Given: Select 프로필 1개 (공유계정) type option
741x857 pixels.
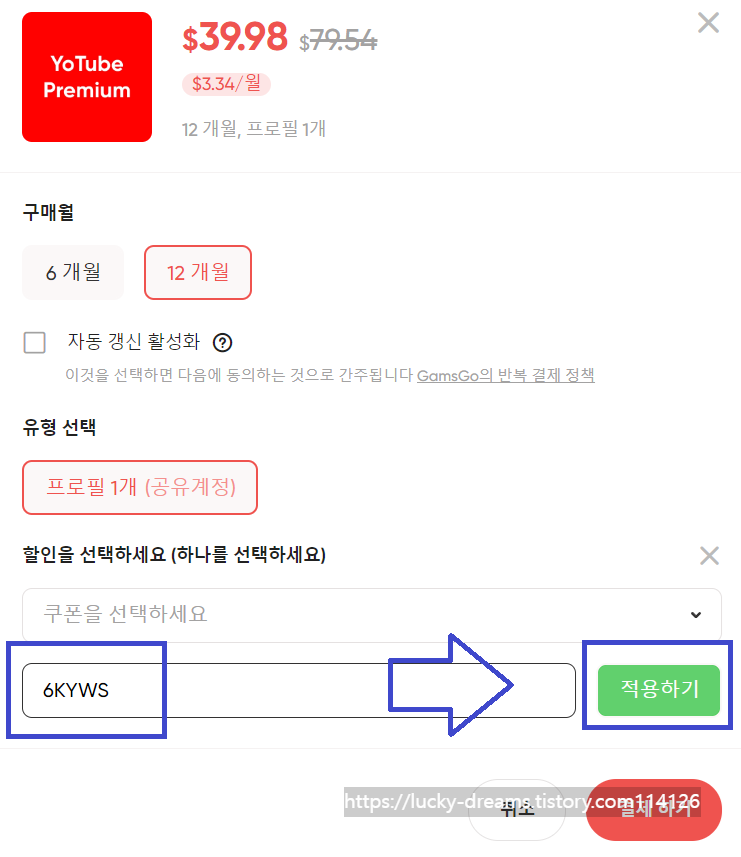Looking at the screenshot, I should click(140, 487).
